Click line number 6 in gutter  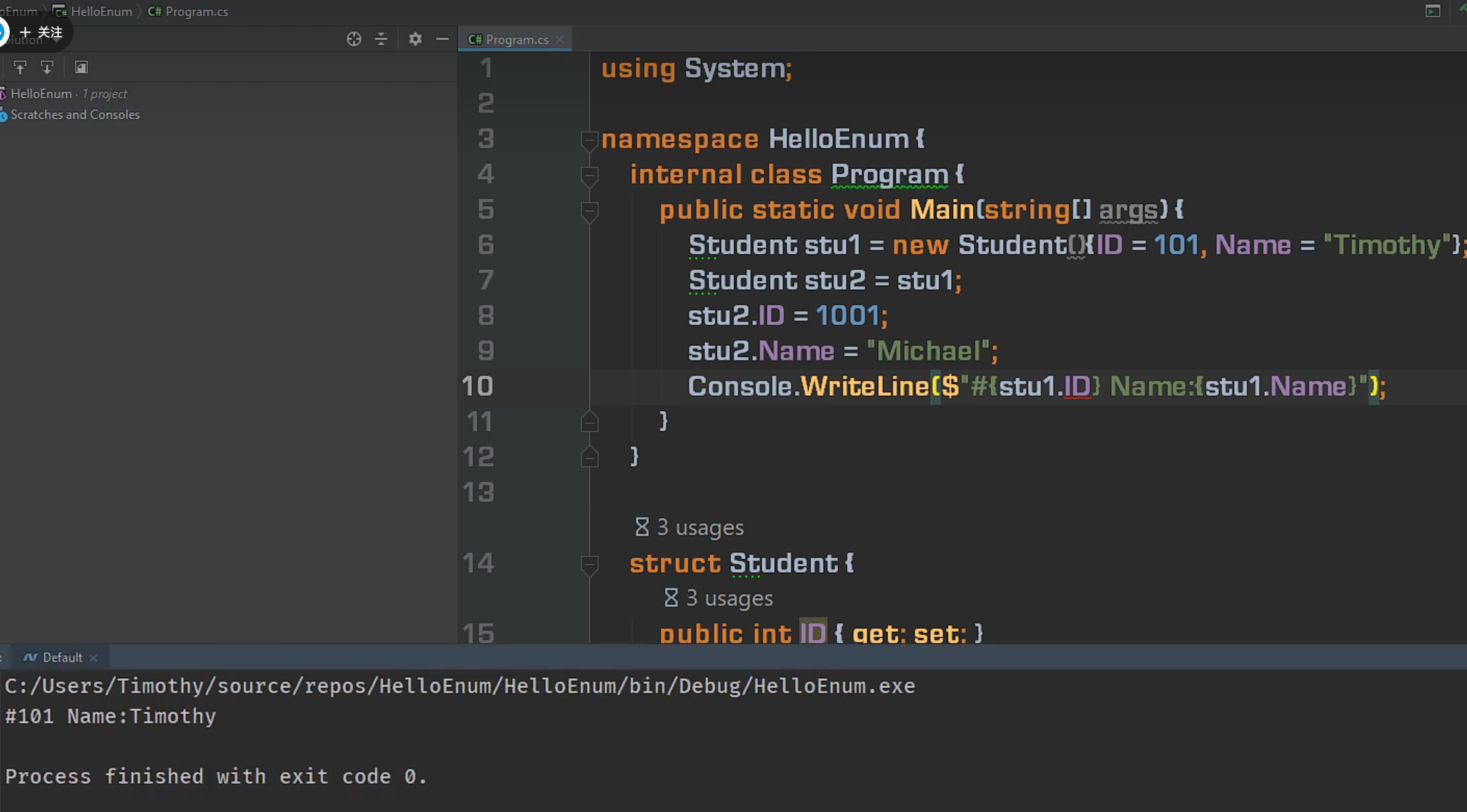[486, 245]
